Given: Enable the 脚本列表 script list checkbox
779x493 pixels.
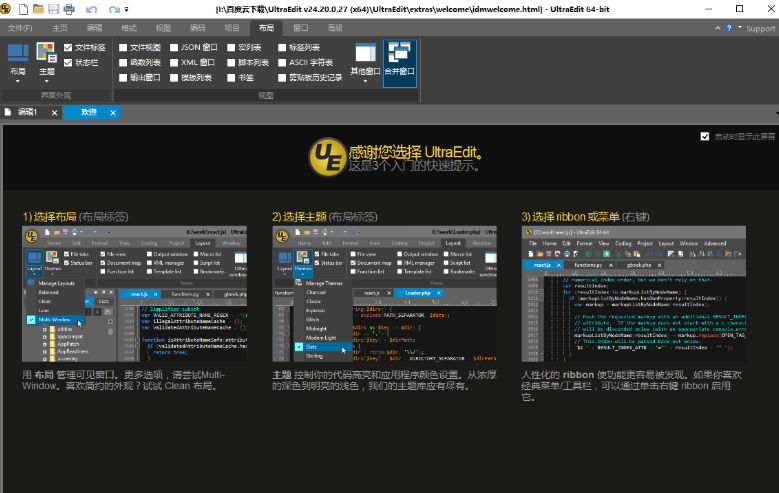Looking at the screenshot, I should click(x=231, y=63).
